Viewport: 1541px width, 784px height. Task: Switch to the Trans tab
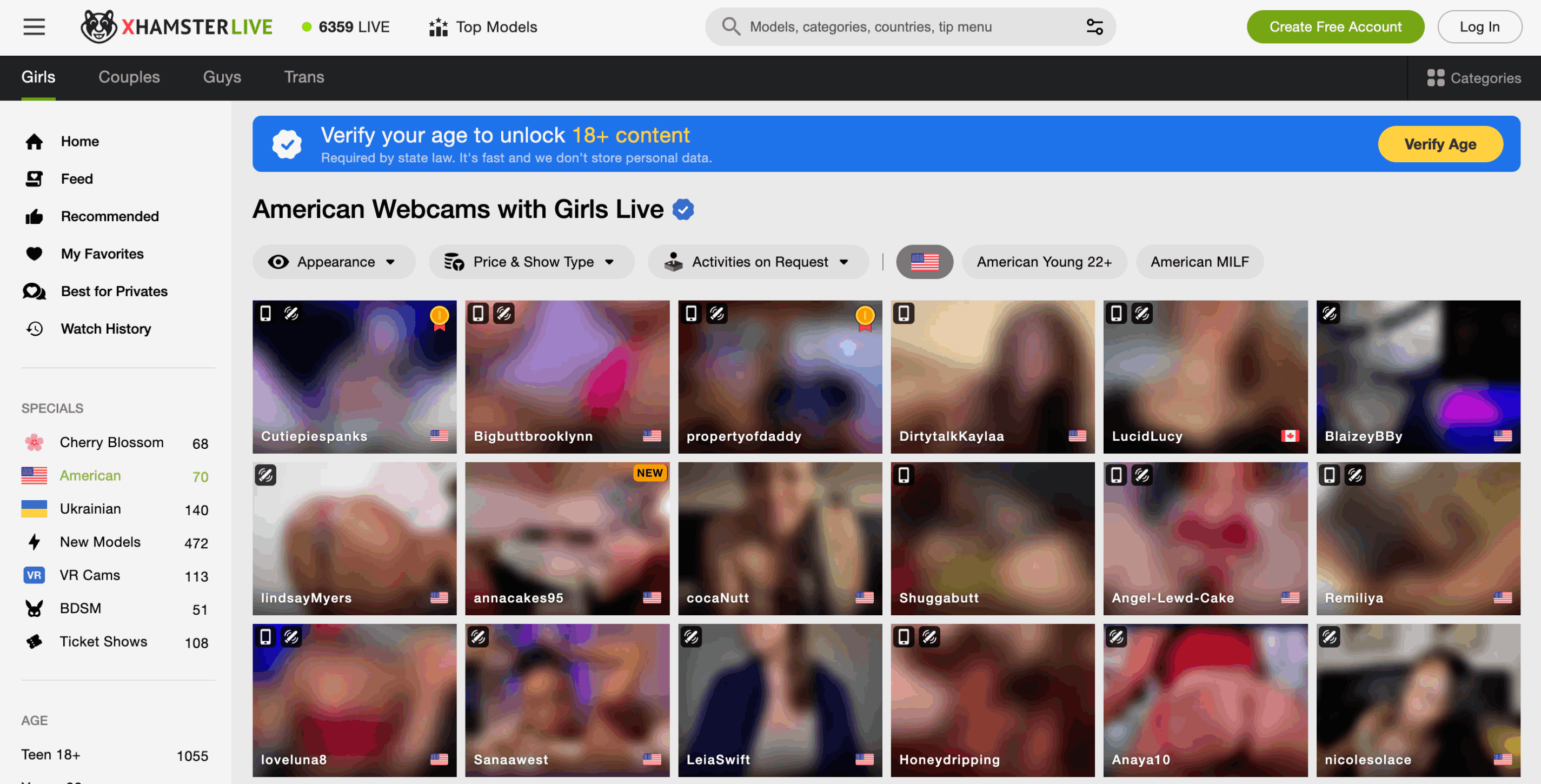click(x=304, y=77)
